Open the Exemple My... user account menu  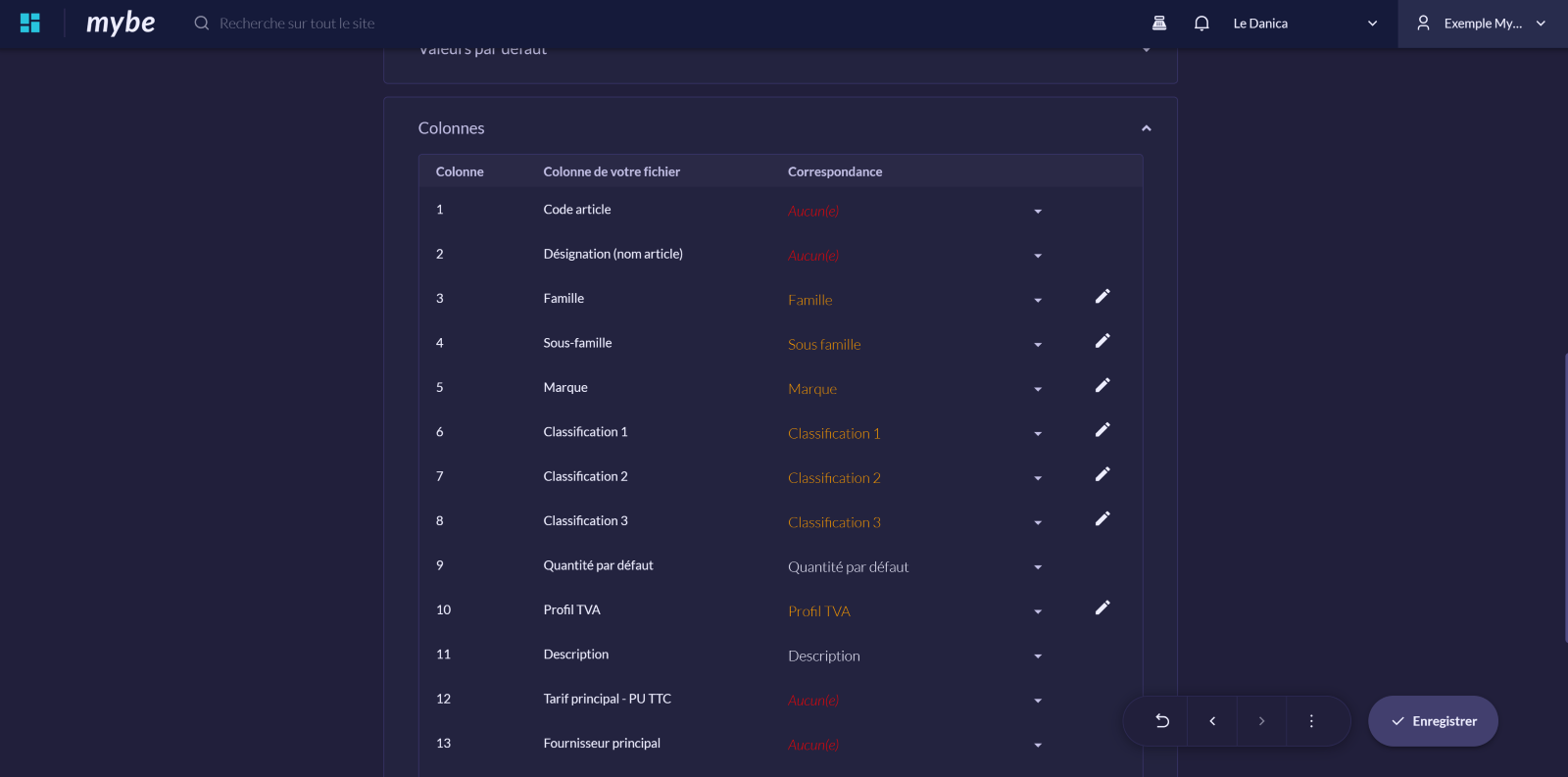(1482, 24)
